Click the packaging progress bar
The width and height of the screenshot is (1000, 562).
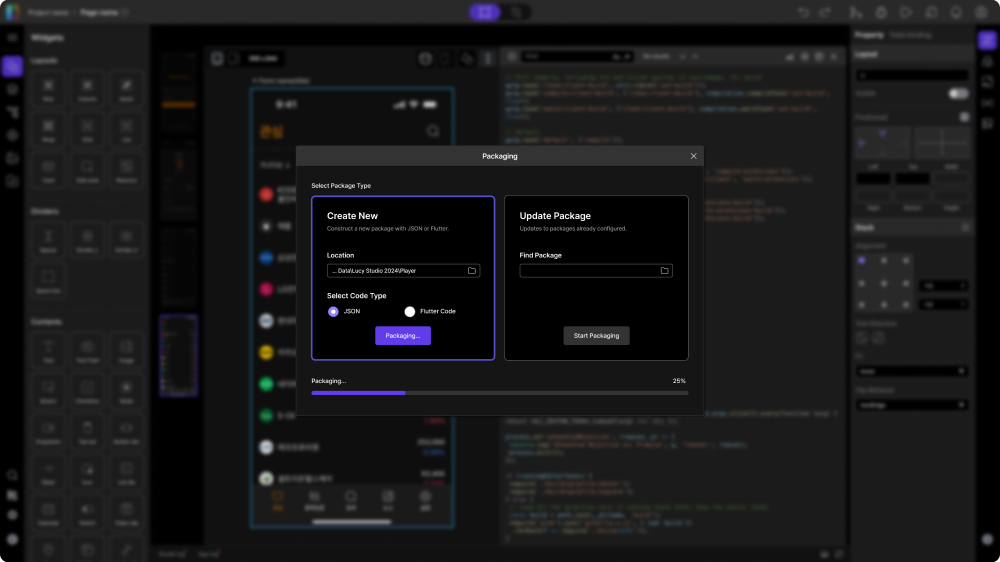pyautogui.click(x=499, y=393)
